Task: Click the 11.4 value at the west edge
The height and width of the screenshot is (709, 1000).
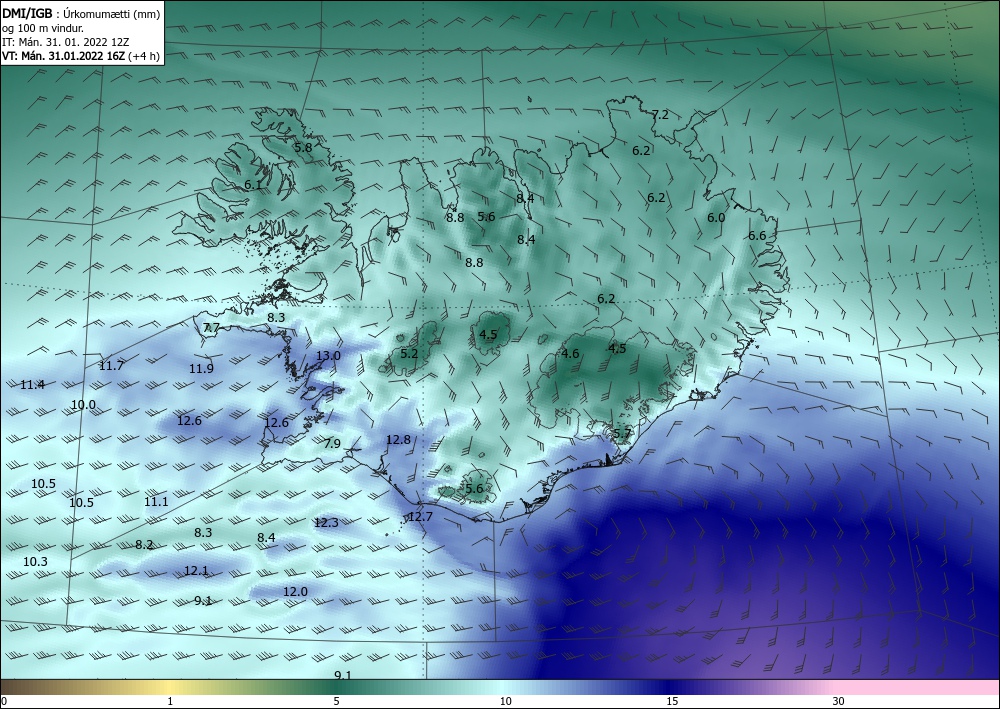Action: click(33, 385)
